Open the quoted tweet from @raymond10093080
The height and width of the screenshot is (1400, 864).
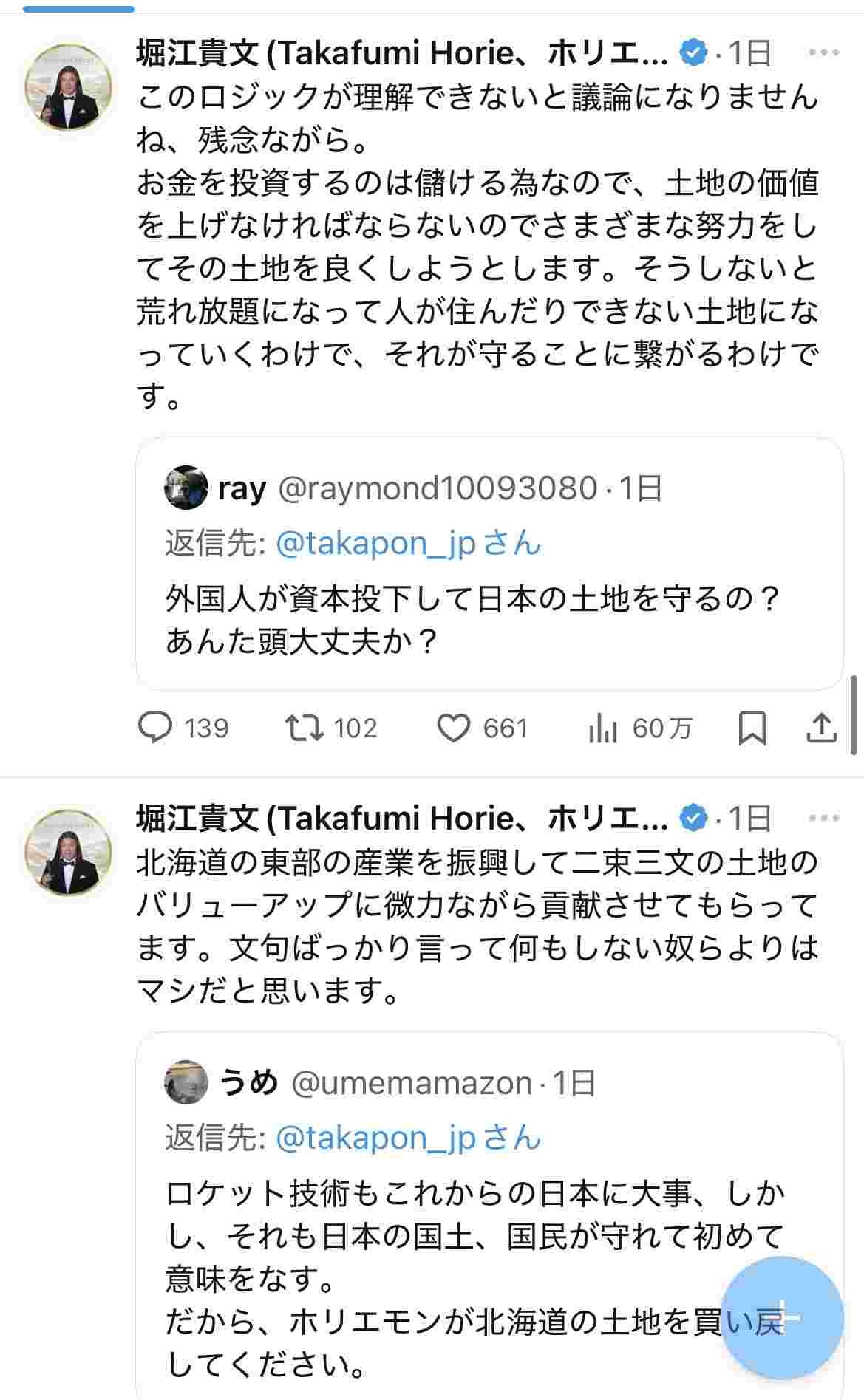click(x=489, y=621)
